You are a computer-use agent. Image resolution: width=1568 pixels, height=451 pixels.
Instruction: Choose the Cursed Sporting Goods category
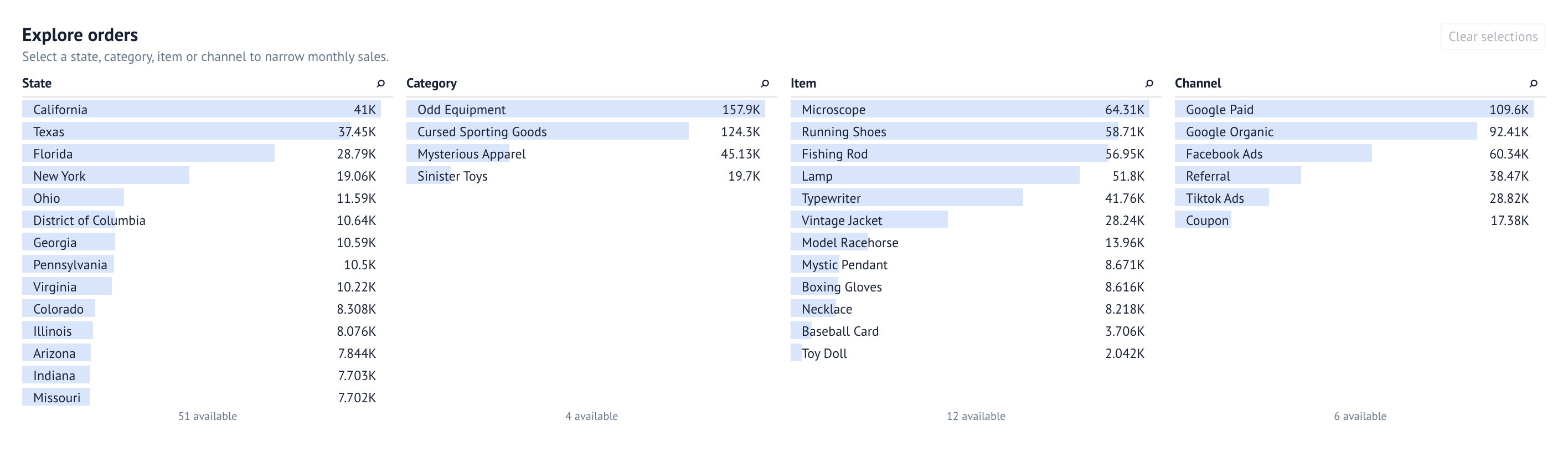pyautogui.click(x=586, y=132)
